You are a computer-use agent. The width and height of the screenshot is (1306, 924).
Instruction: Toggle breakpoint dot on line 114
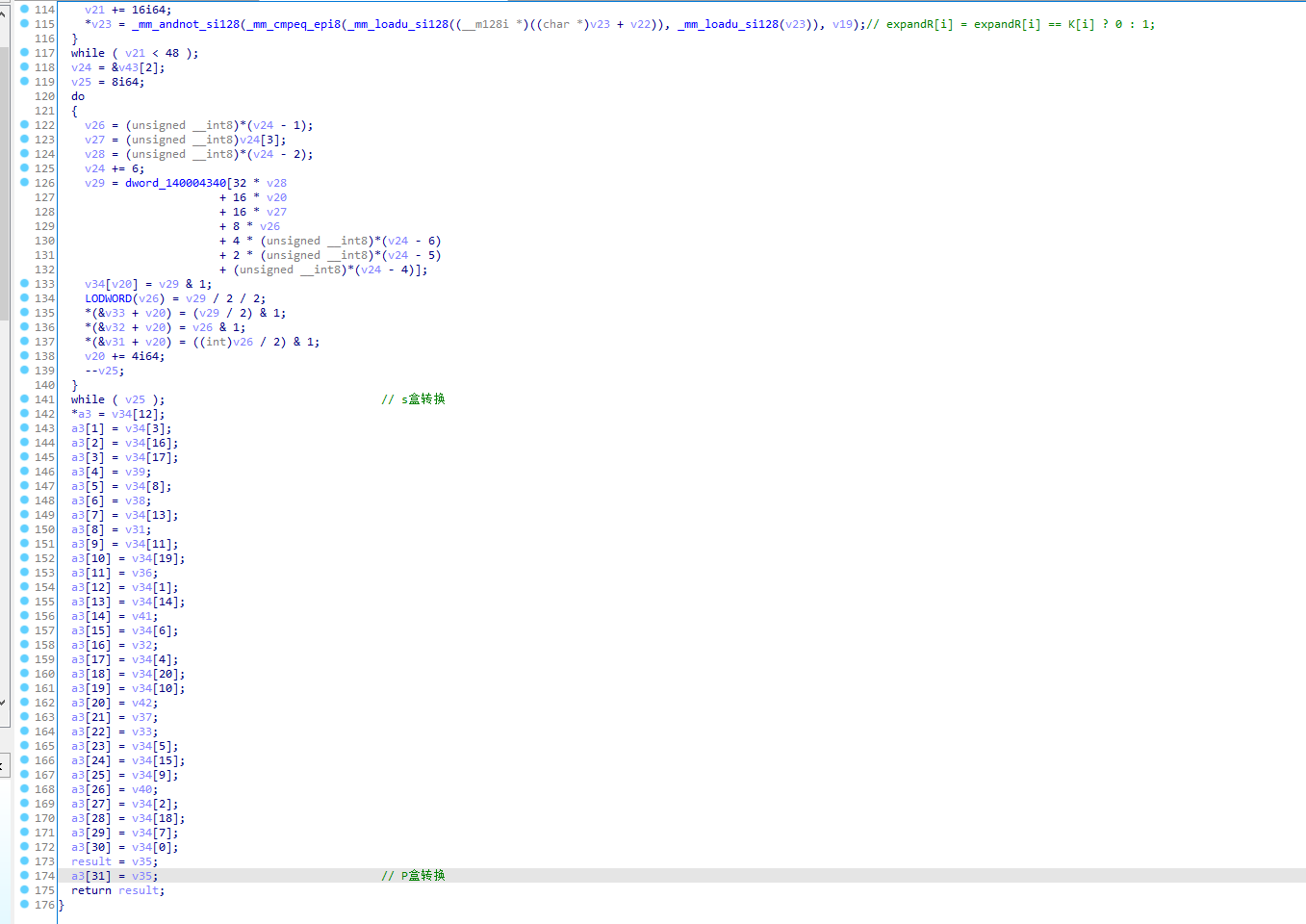pyautogui.click(x=25, y=10)
